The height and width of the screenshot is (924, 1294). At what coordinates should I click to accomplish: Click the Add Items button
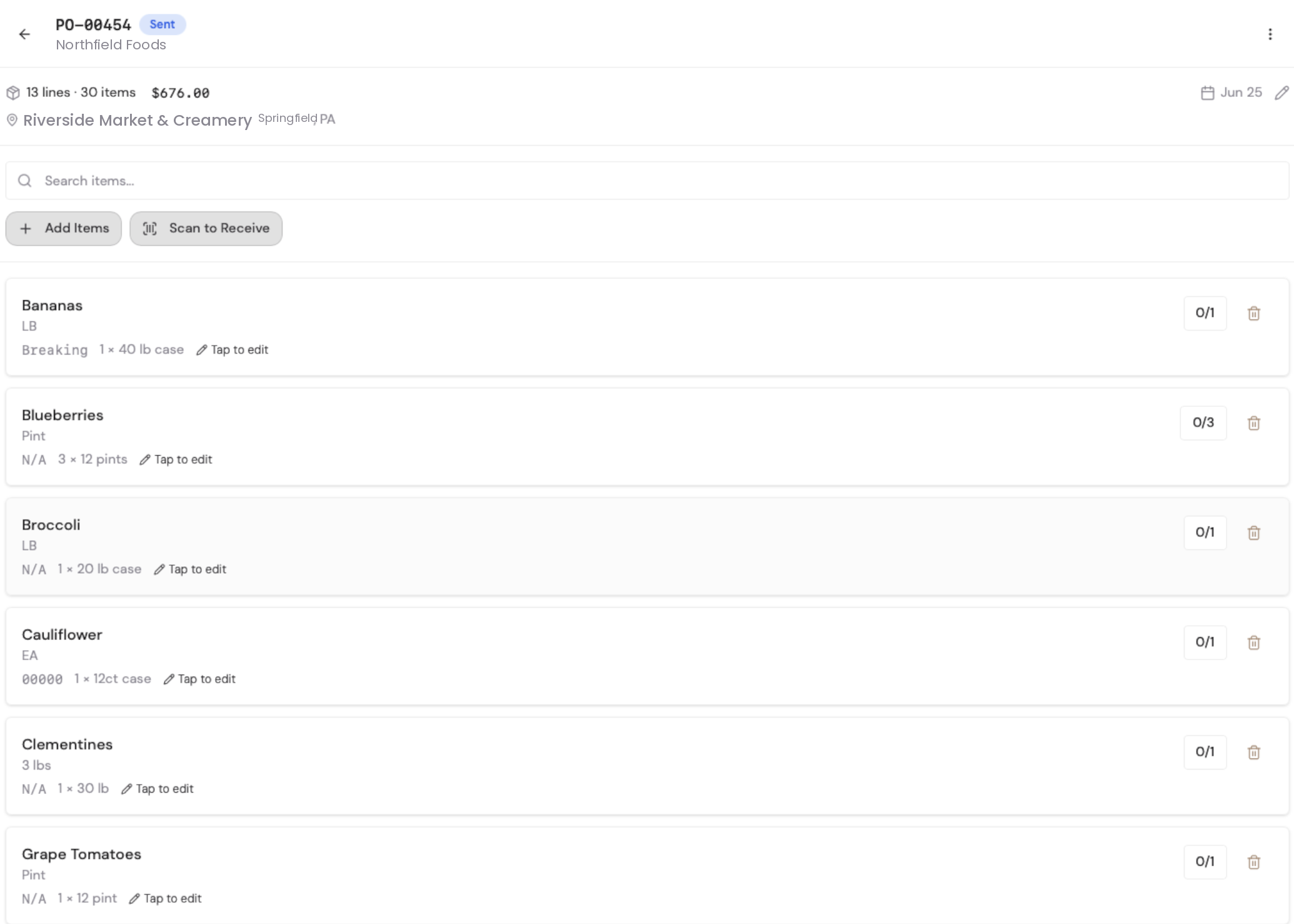(x=64, y=228)
